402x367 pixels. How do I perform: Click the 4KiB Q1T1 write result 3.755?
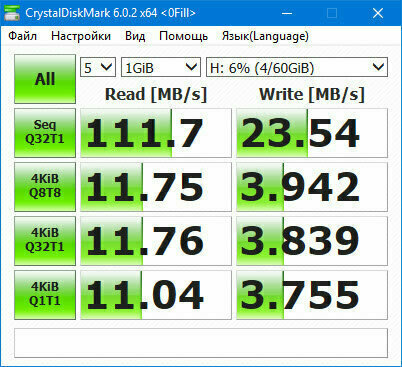(x=312, y=295)
